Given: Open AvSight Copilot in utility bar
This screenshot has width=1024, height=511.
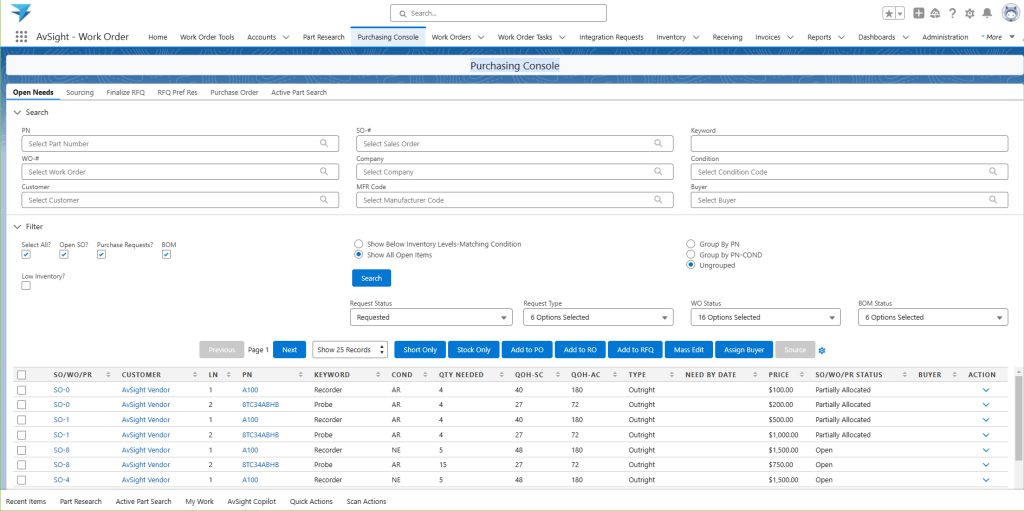Looking at the screenshot, I should (x=251, y=502).
